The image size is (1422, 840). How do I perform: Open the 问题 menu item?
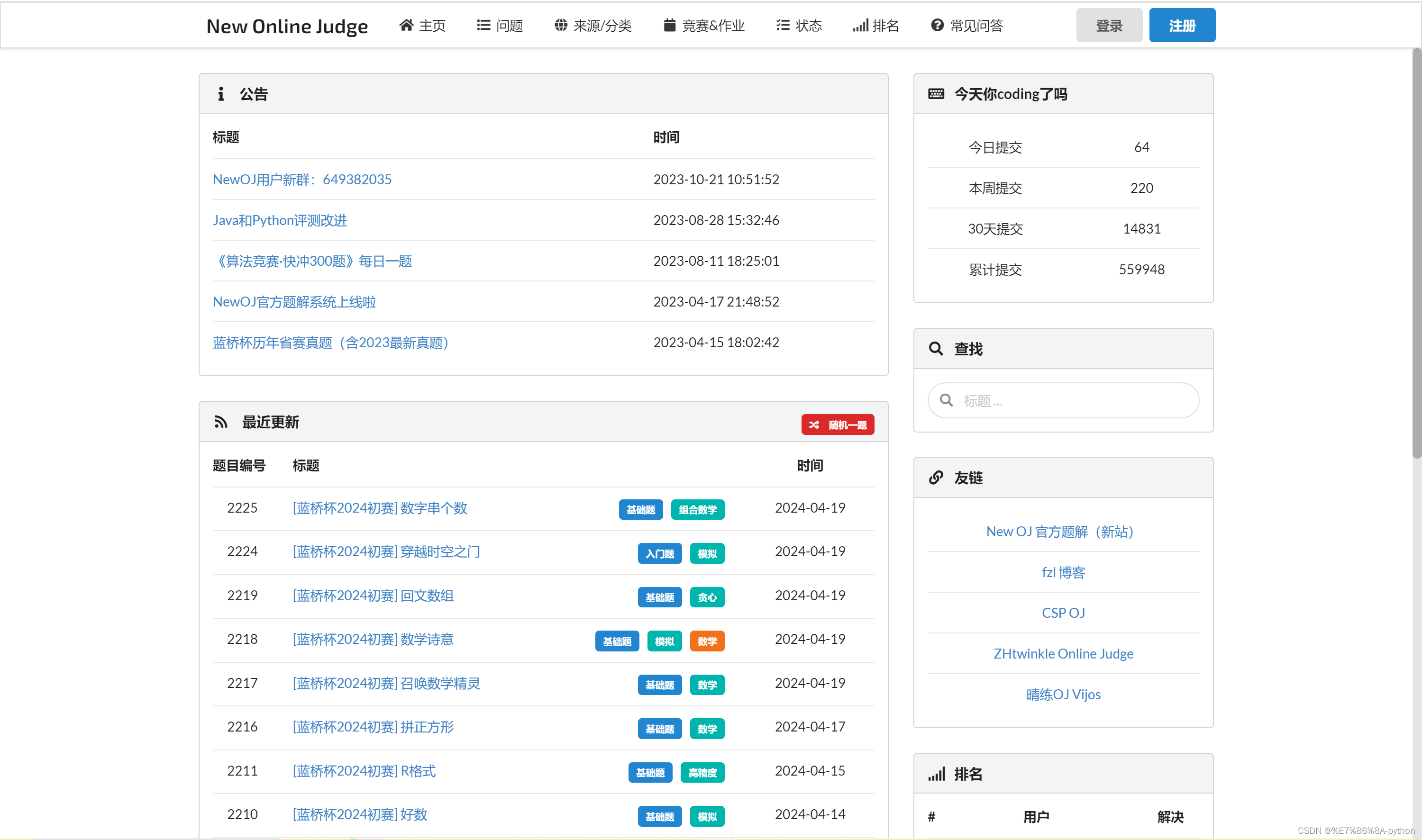click(x=500, y=26)
